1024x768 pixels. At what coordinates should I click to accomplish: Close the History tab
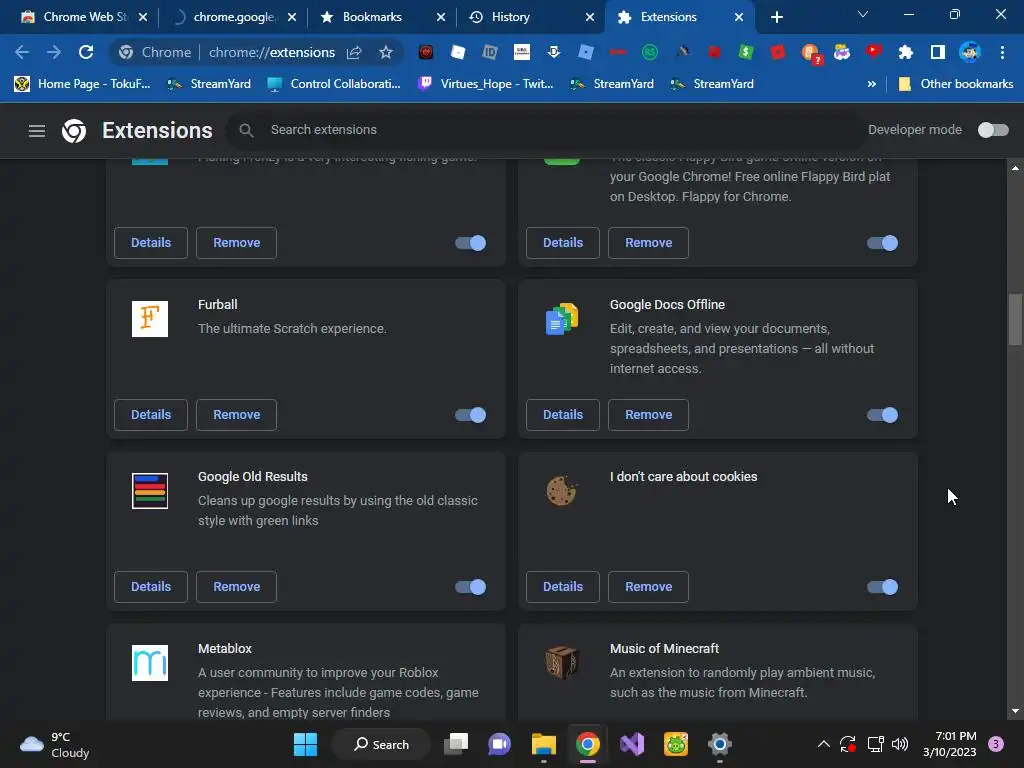coord(590,17)
